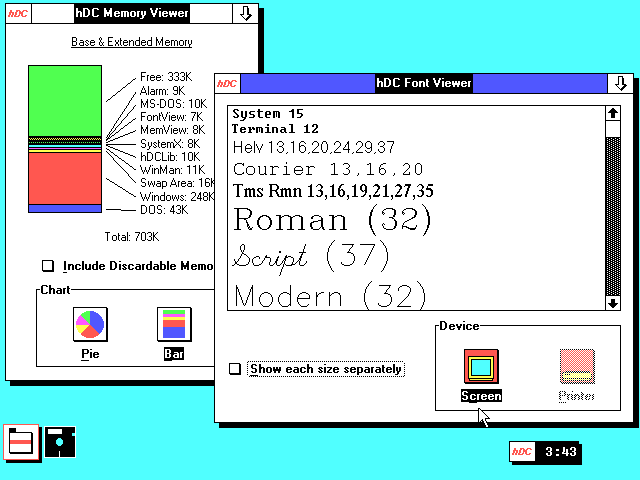The image size is (640, 480).
Task: Select the Helv 13,16,20,24,29,37 row
Action: pyautogui.click(x=313, y=147)
